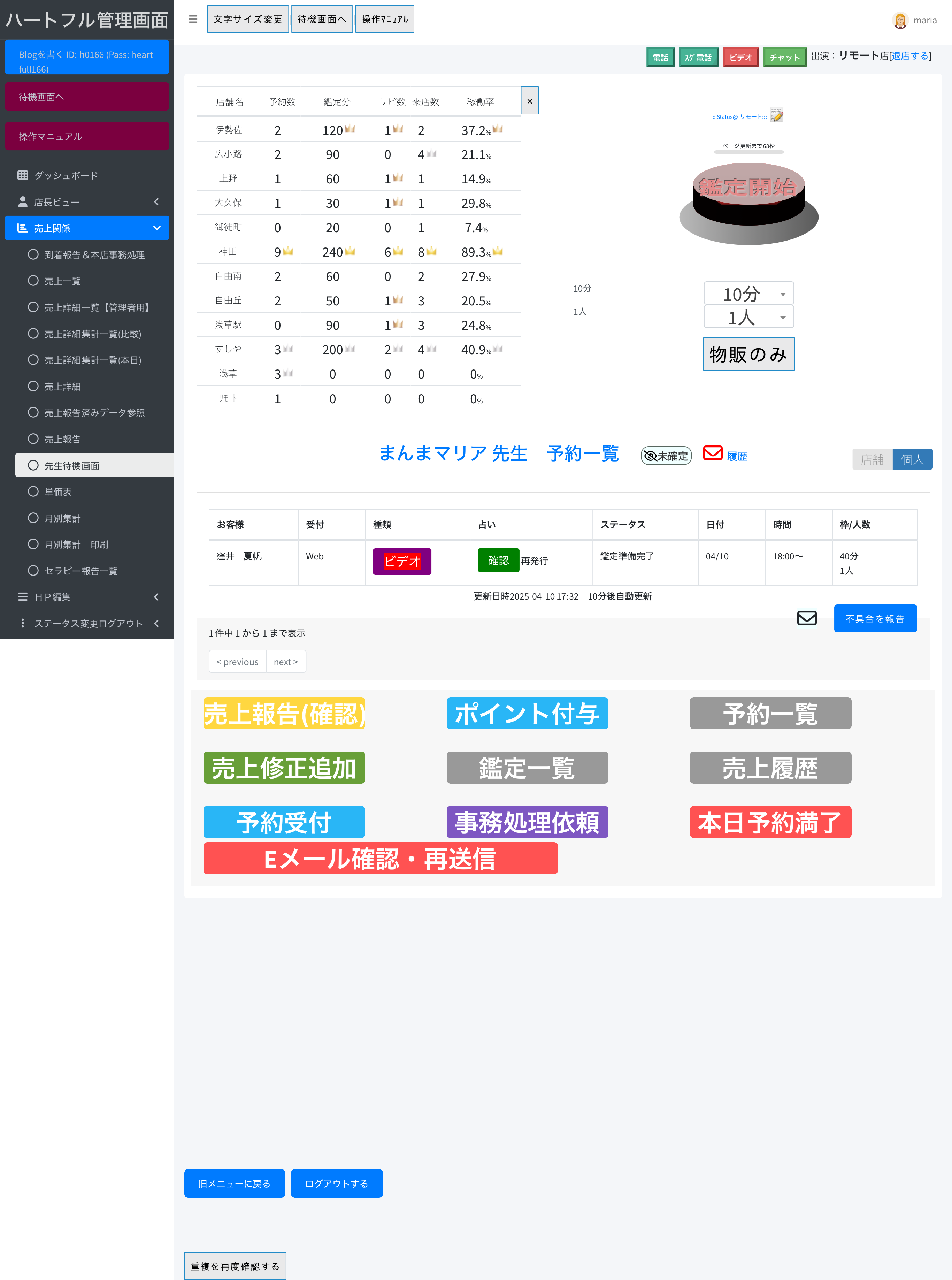Click the purple ビデオ type badge

[402, 561]
